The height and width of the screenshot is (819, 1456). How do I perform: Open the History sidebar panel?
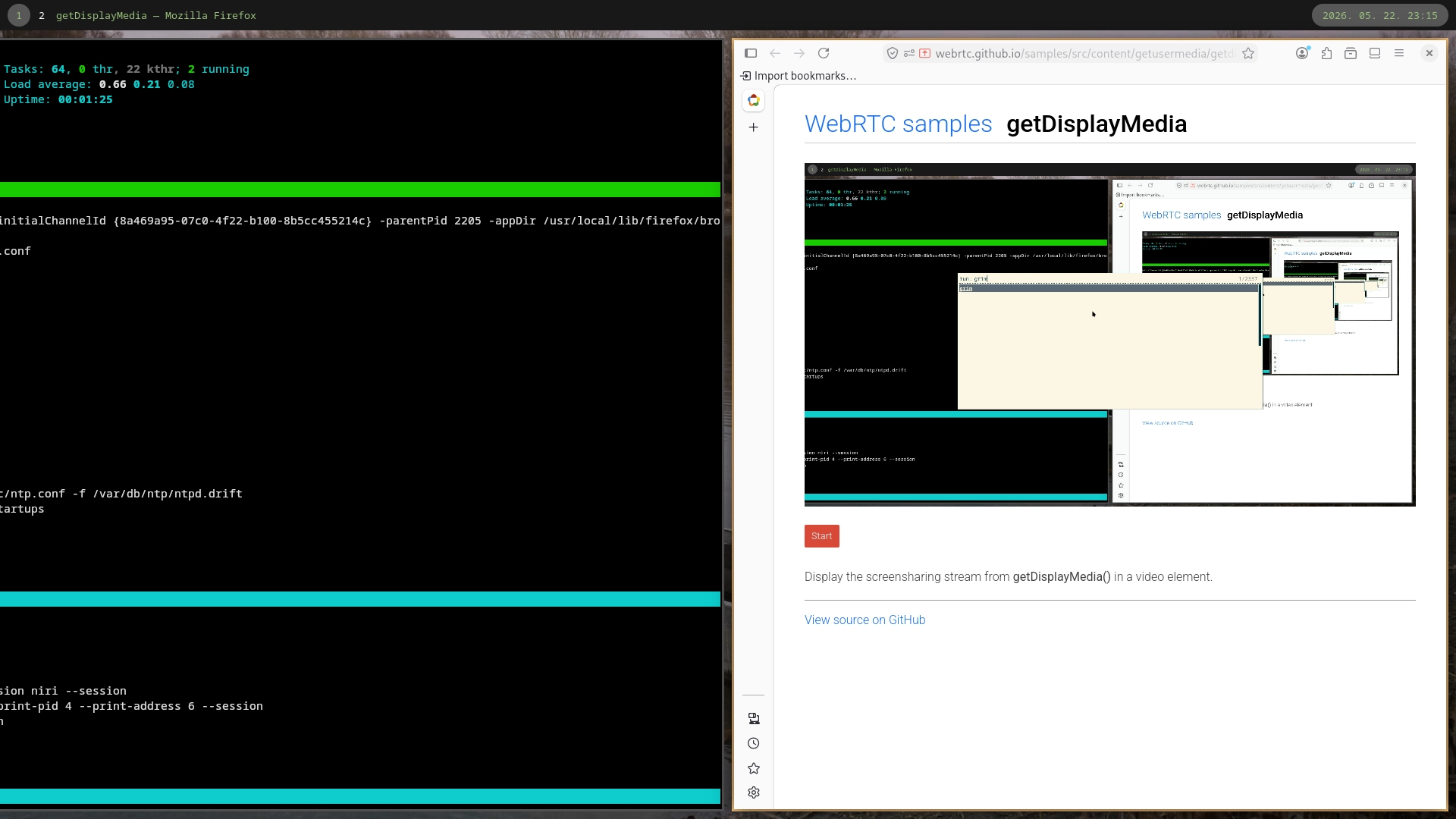click(754, 743)
